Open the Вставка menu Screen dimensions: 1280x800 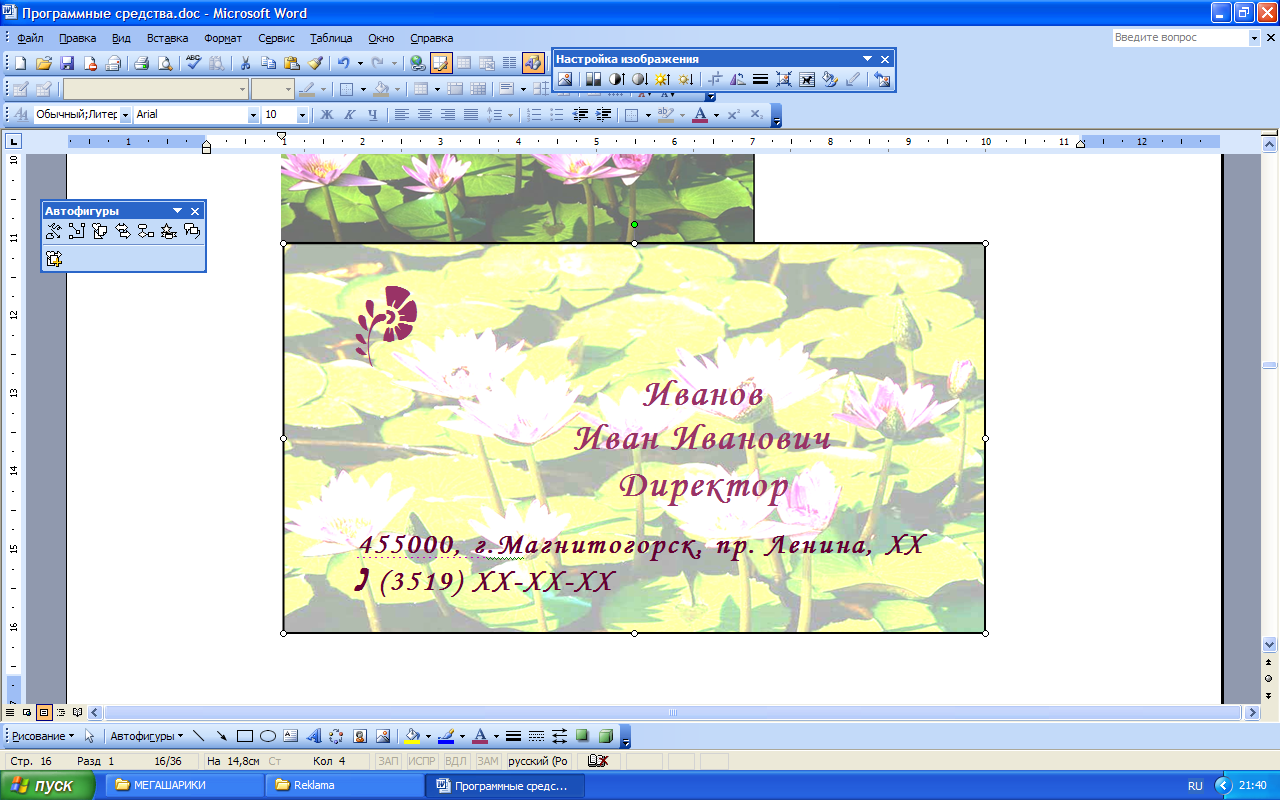pyautogui.click(x=167, y=38)
